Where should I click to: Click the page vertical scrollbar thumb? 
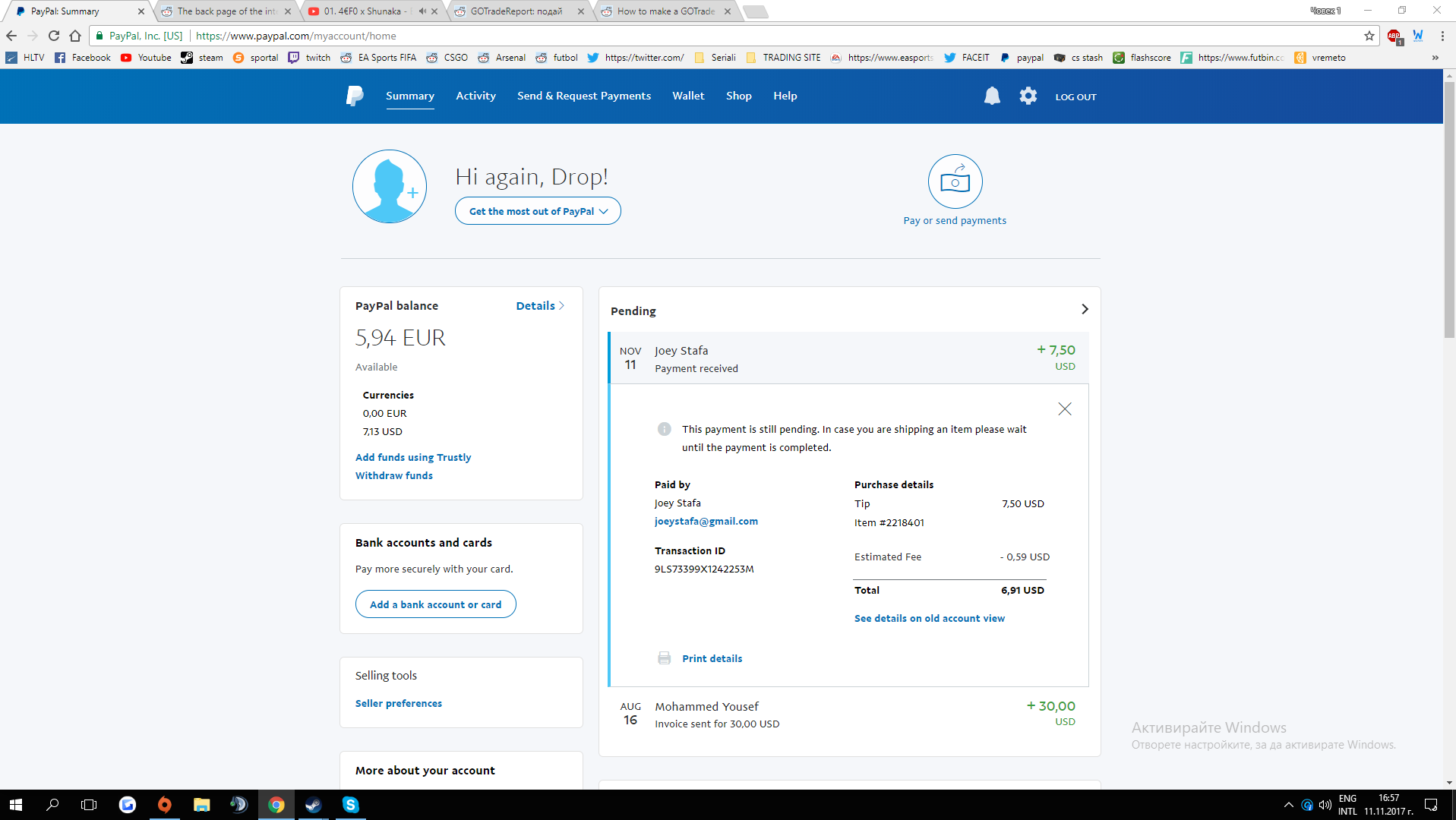[x=1449, y=210]
